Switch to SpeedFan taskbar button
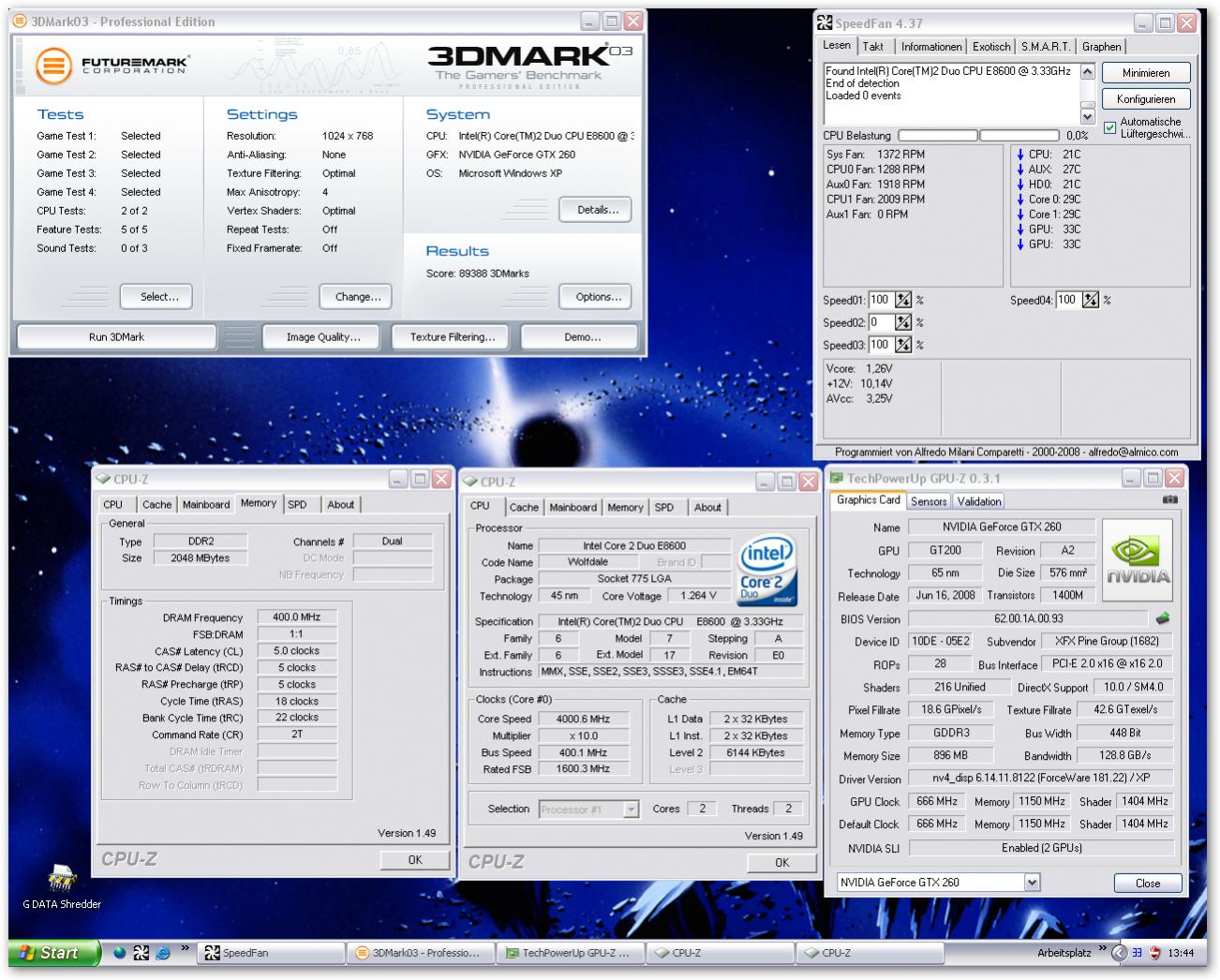The image size is (1220, 980). pyautogui.click(x=271, y=953)
